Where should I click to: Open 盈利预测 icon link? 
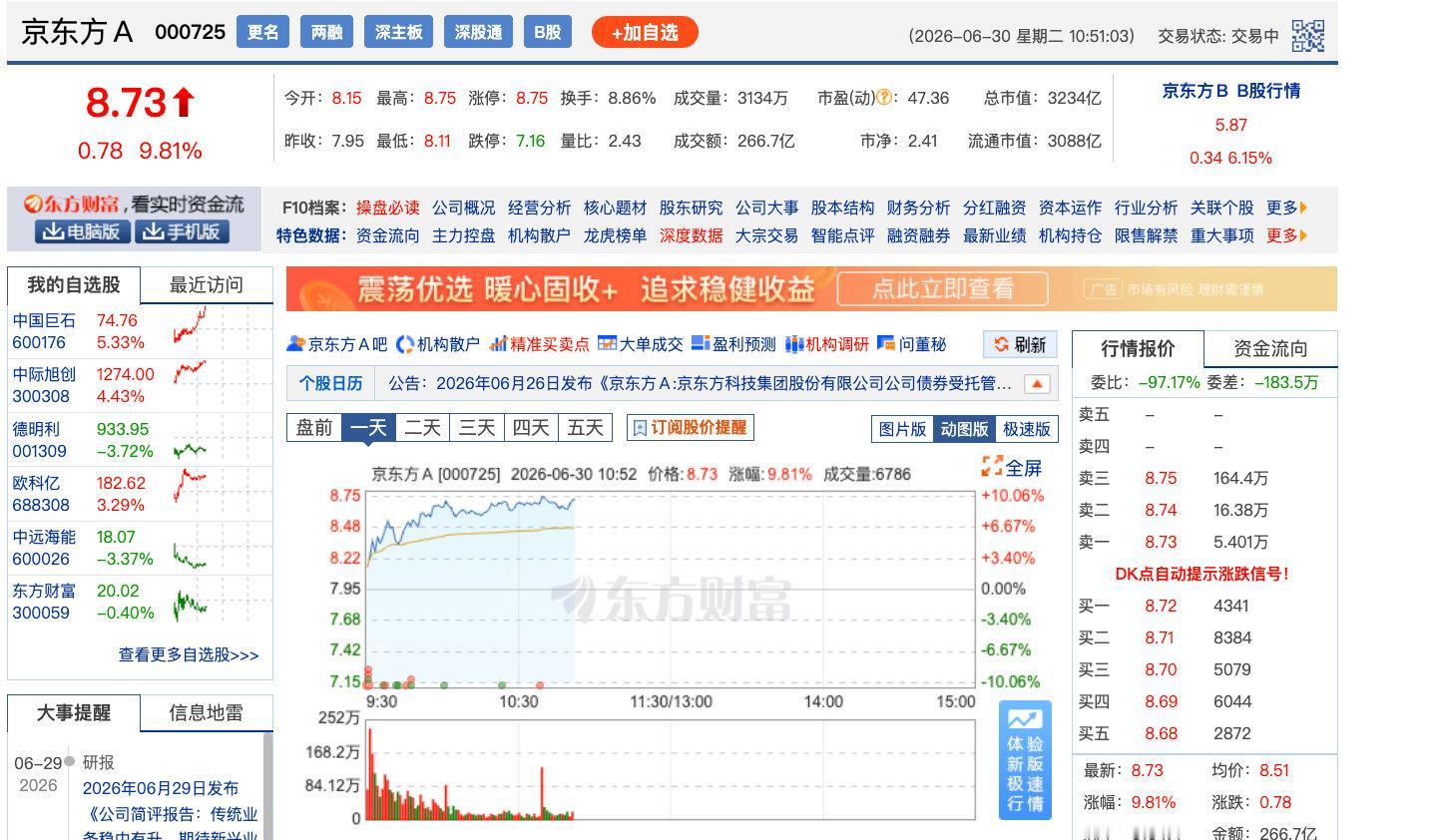[x=701, y=344]
